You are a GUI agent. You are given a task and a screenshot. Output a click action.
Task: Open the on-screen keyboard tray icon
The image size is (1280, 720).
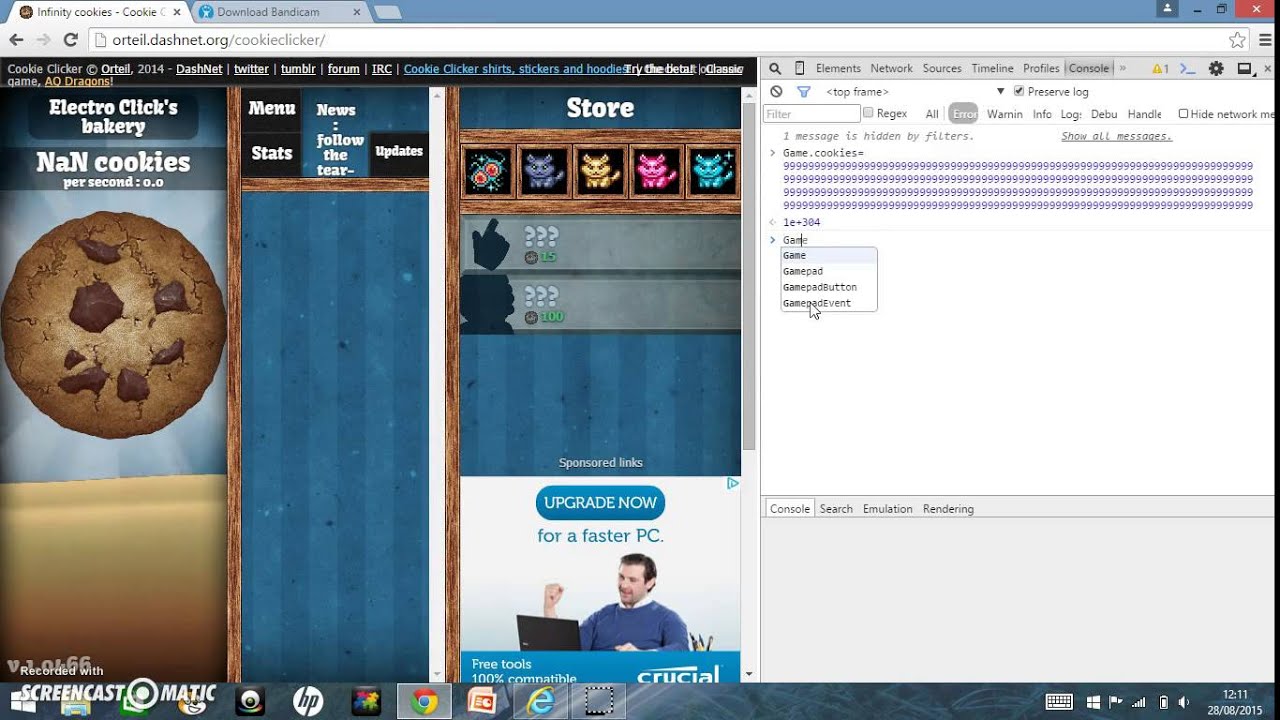pyautogui.click(x=1059, y=702)
